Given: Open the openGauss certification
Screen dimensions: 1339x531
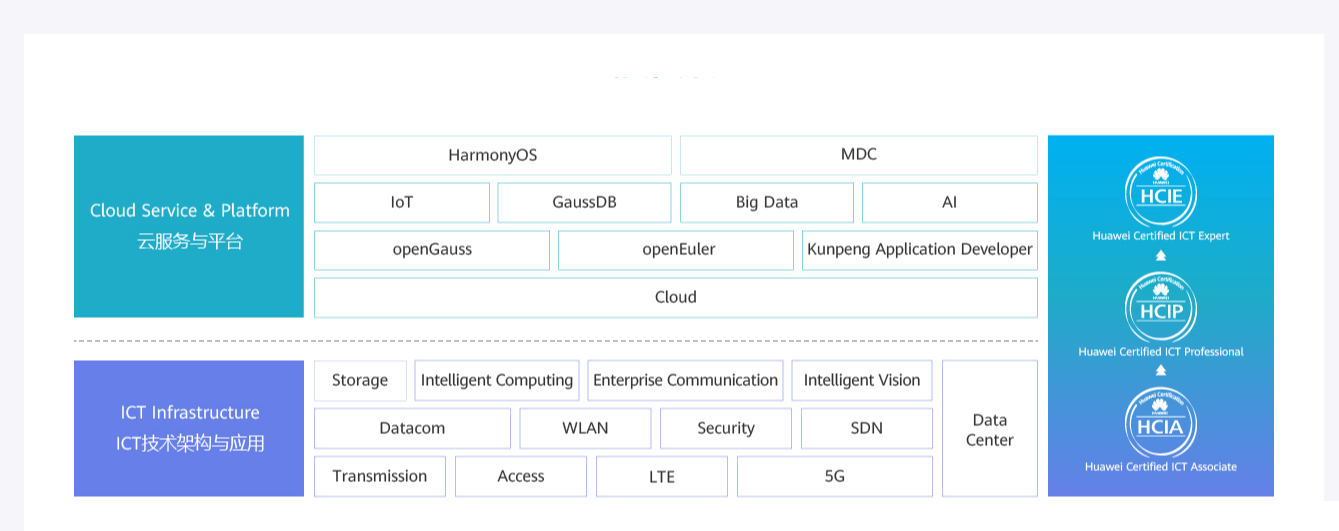Looking at the screenshot, I should click(x=432, y=250).
